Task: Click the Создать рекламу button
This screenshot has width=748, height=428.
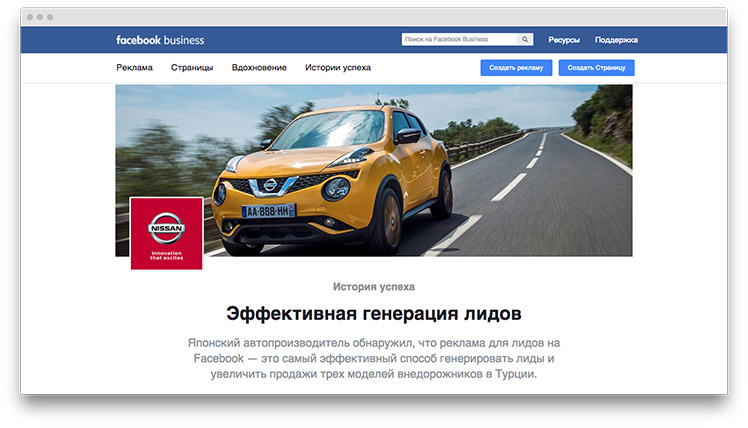Action: click(x=516, y=68)
